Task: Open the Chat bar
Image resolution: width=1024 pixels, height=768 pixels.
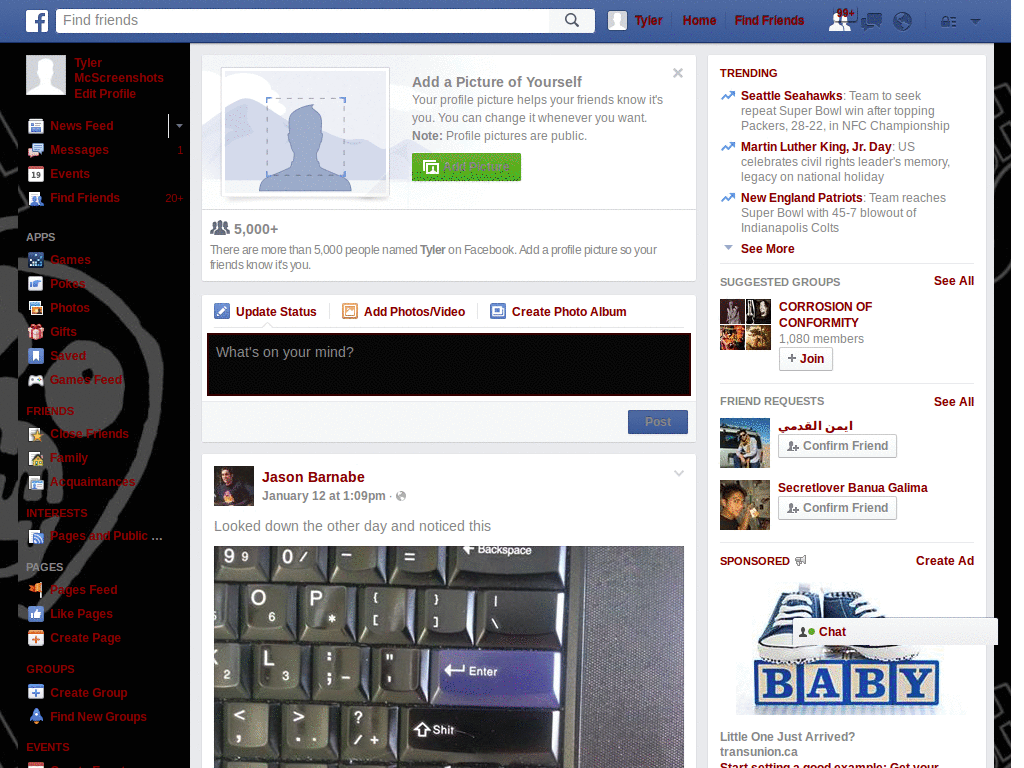Action: point(895,632)
